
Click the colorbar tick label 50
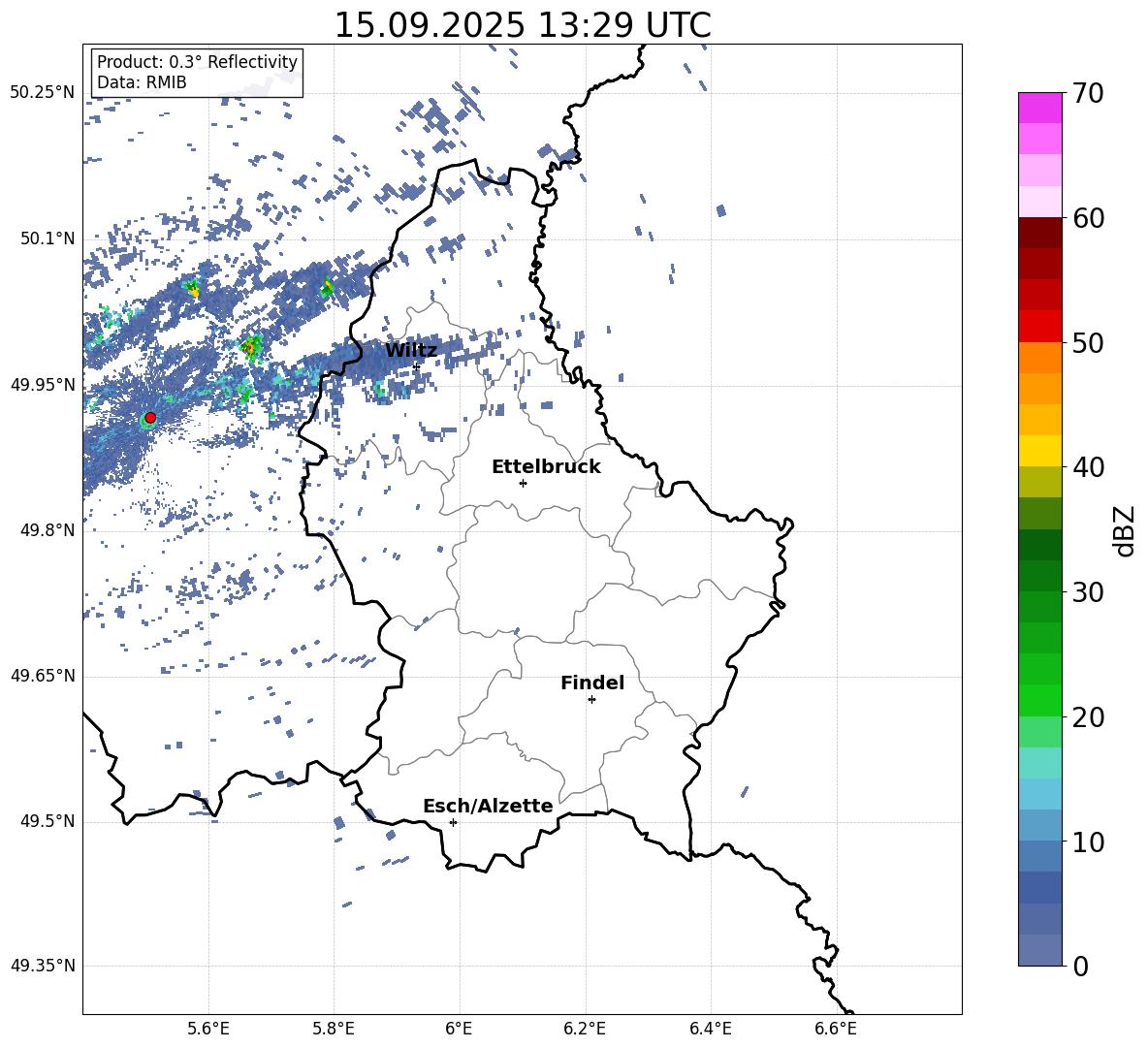point(1089,342)
